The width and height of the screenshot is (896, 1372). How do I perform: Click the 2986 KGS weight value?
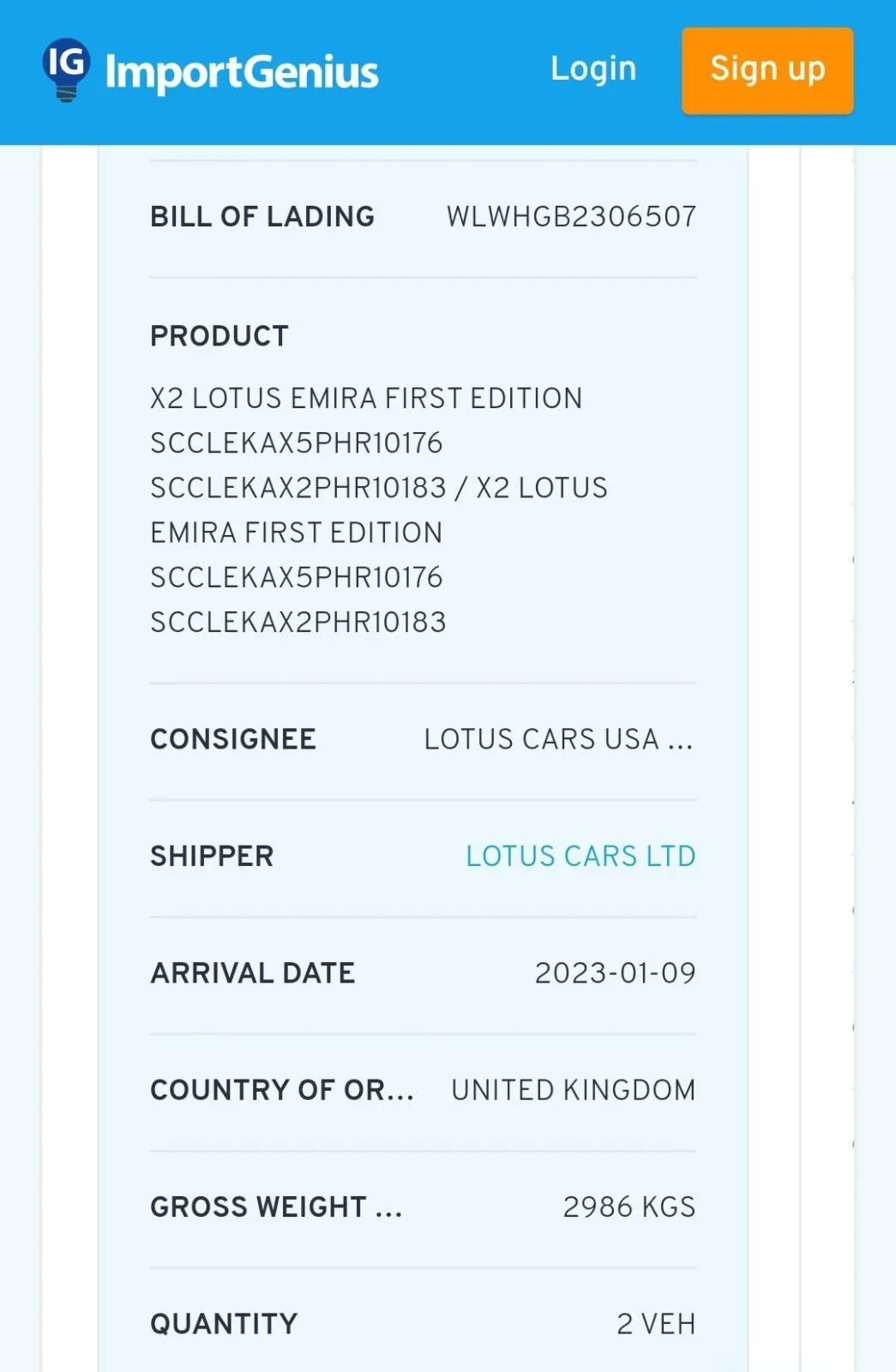pos(628,1207)
